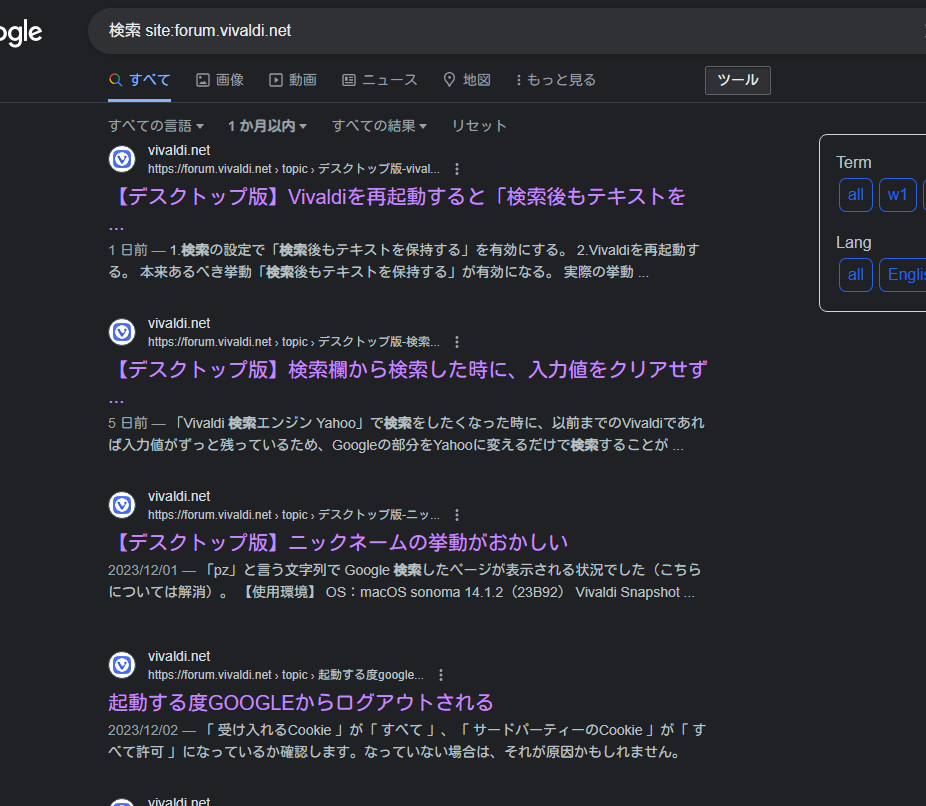Screen dimensions: 926x806
Task: Click URL breadcrumb of 起動する度google result
Action: 286,675
